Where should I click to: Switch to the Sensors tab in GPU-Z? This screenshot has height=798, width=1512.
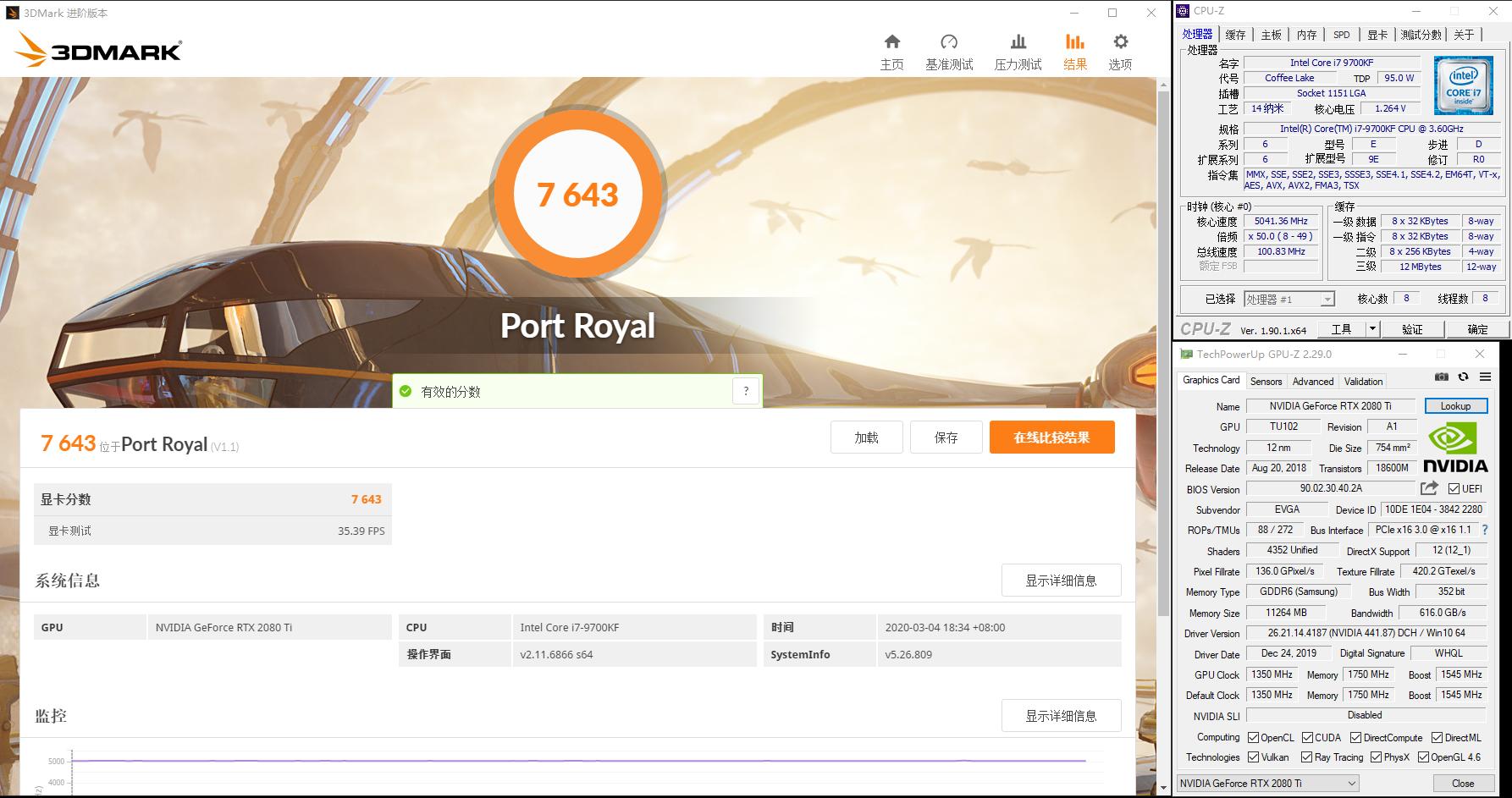1266,381
